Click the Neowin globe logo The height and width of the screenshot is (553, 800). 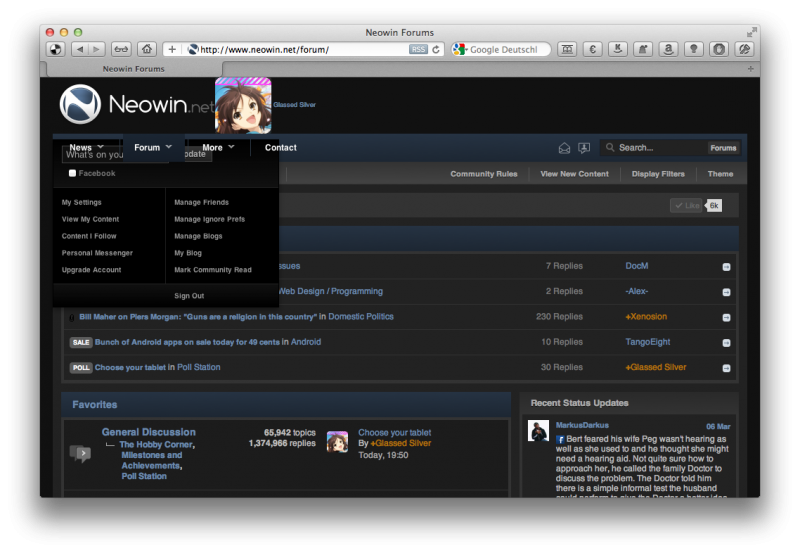coord(80,104)
